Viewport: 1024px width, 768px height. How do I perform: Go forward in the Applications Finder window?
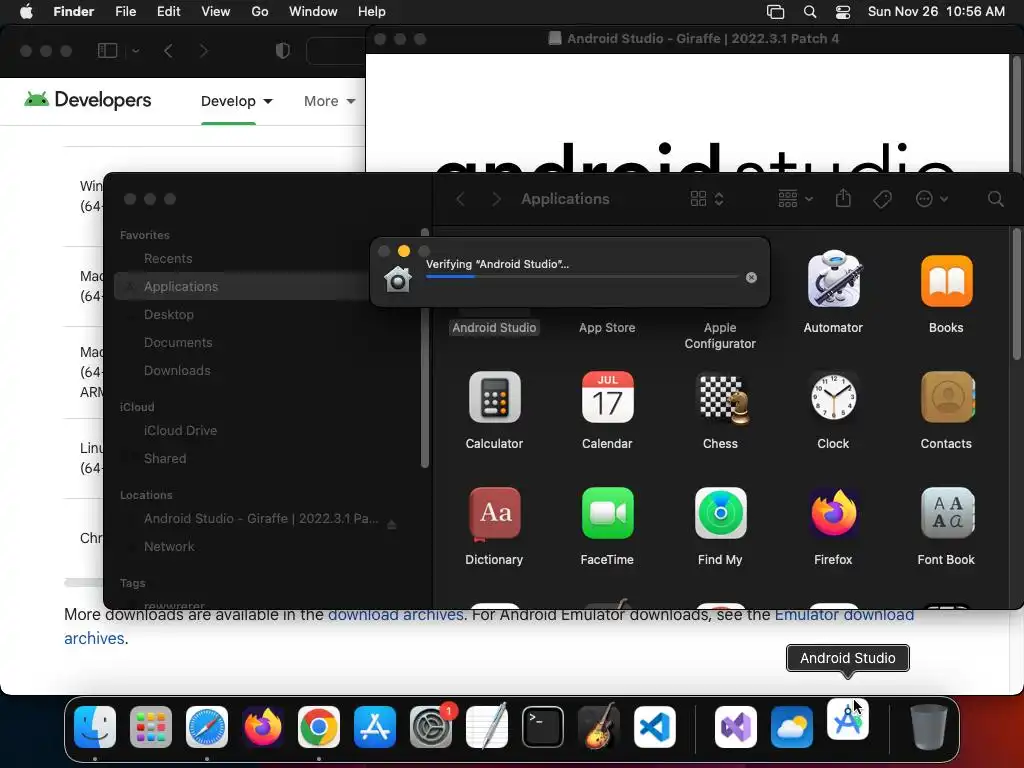tap(496, 199)
